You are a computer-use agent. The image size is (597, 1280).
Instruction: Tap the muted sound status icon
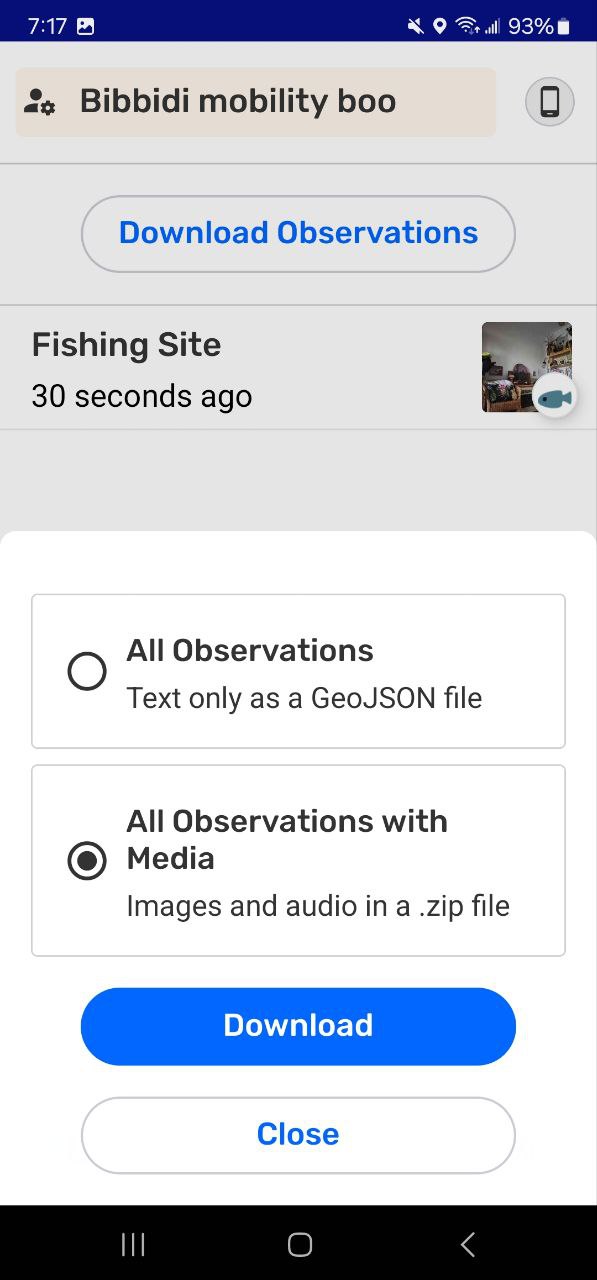(416, 26)
